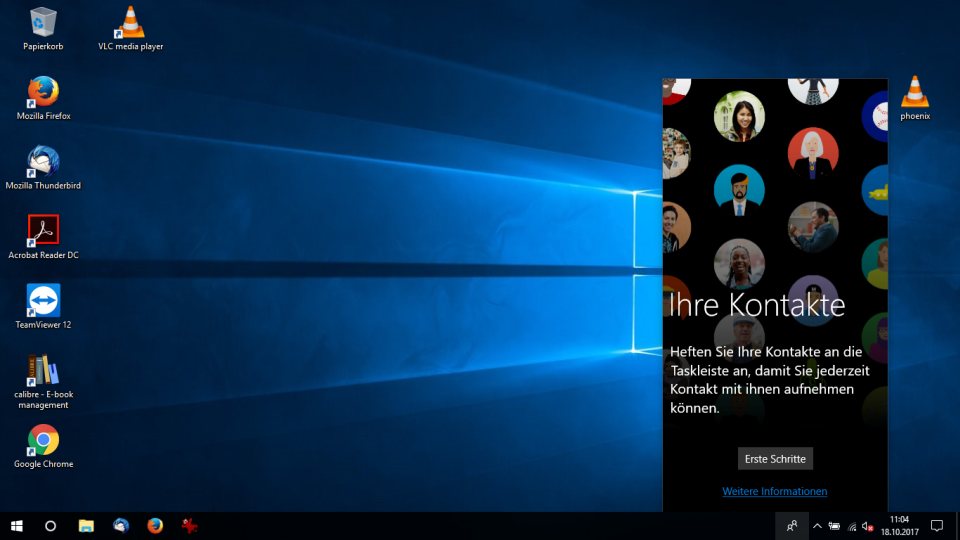This screenshot has height=540, width=960.
Task: Select the phoenix desktop icon
Action: coord(915,98)
